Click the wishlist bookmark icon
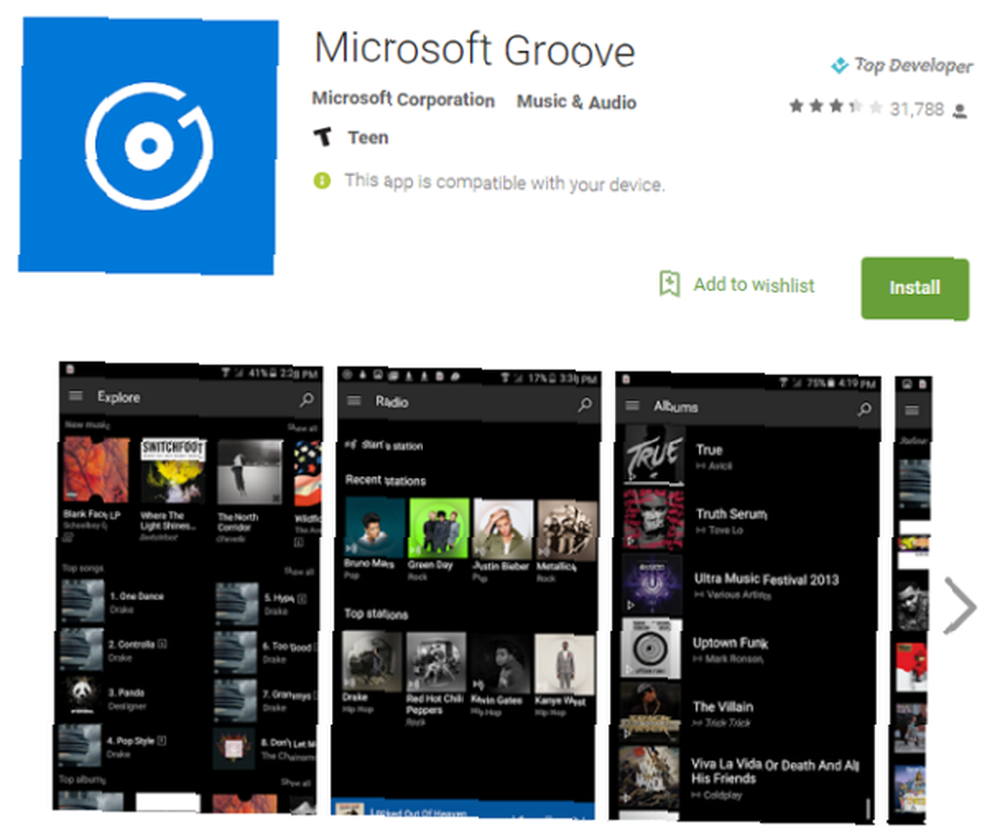This screenshot has width=1000, height=838. 669,284
